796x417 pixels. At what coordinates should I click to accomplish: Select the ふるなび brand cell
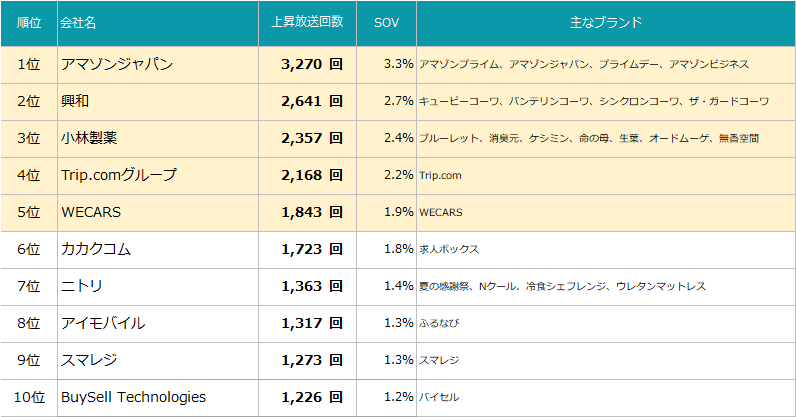click(x=440, y=323)
